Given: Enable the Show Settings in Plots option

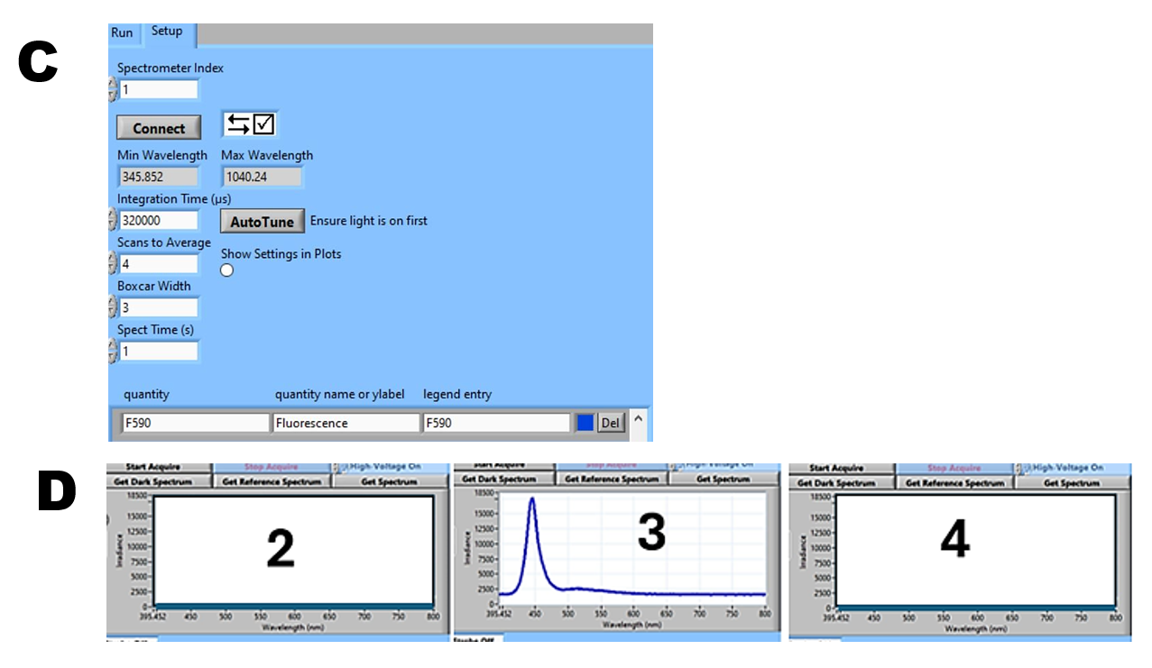Looking at the screenshot, I should 227,270.
